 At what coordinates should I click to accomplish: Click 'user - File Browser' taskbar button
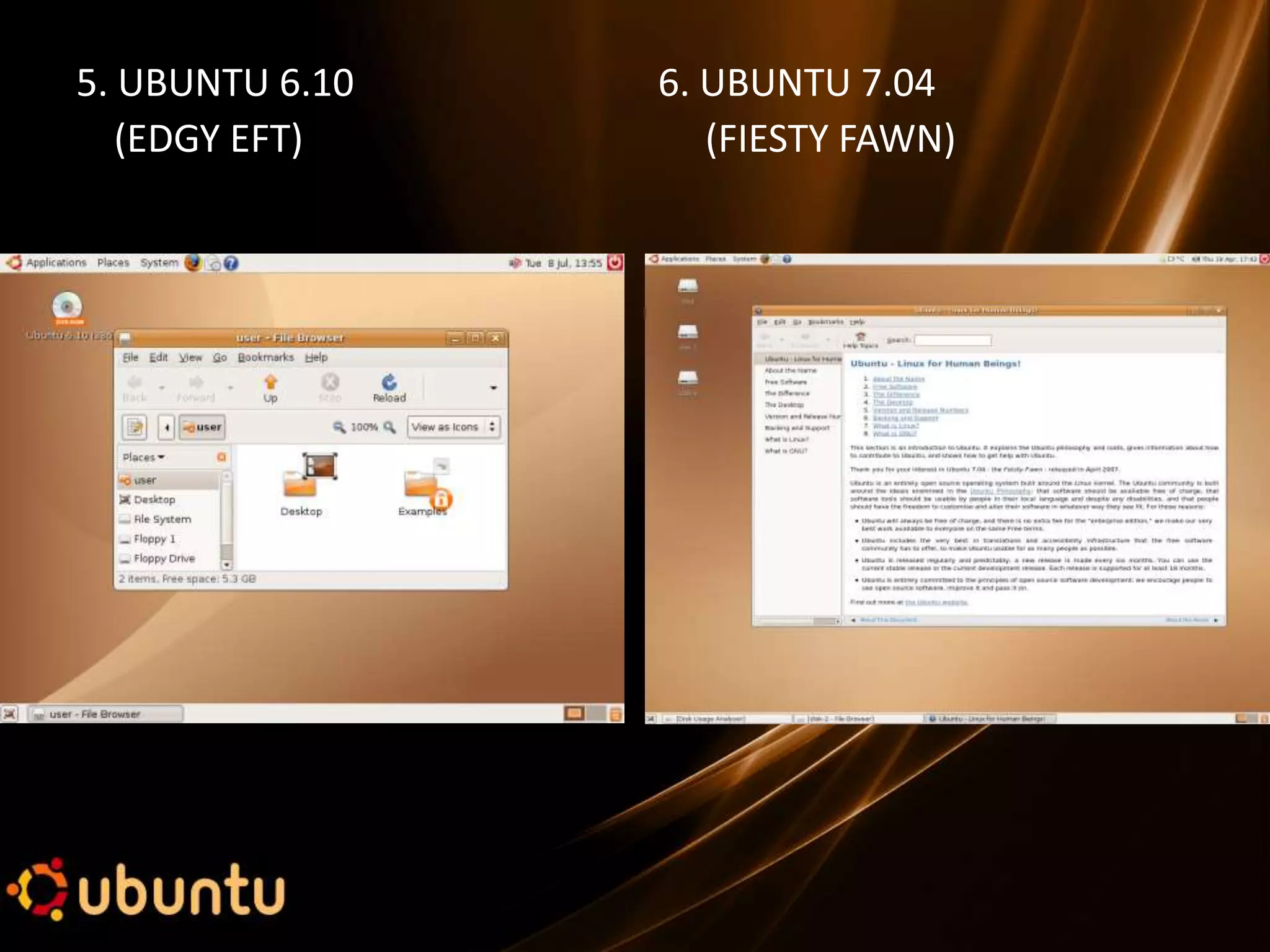pyautogui.click(x=106, y=714)
